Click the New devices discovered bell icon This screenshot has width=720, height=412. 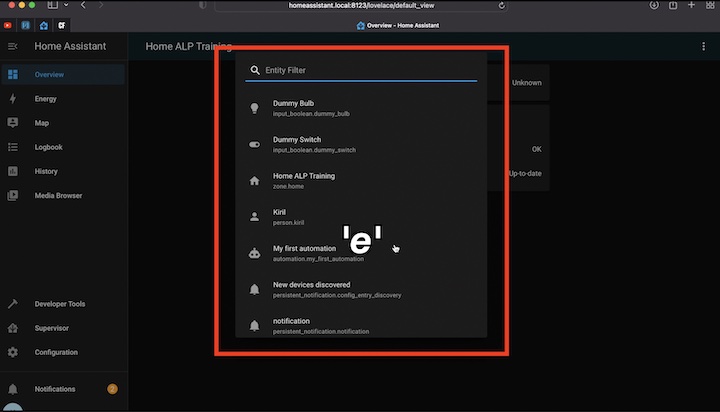click(254, 289)
